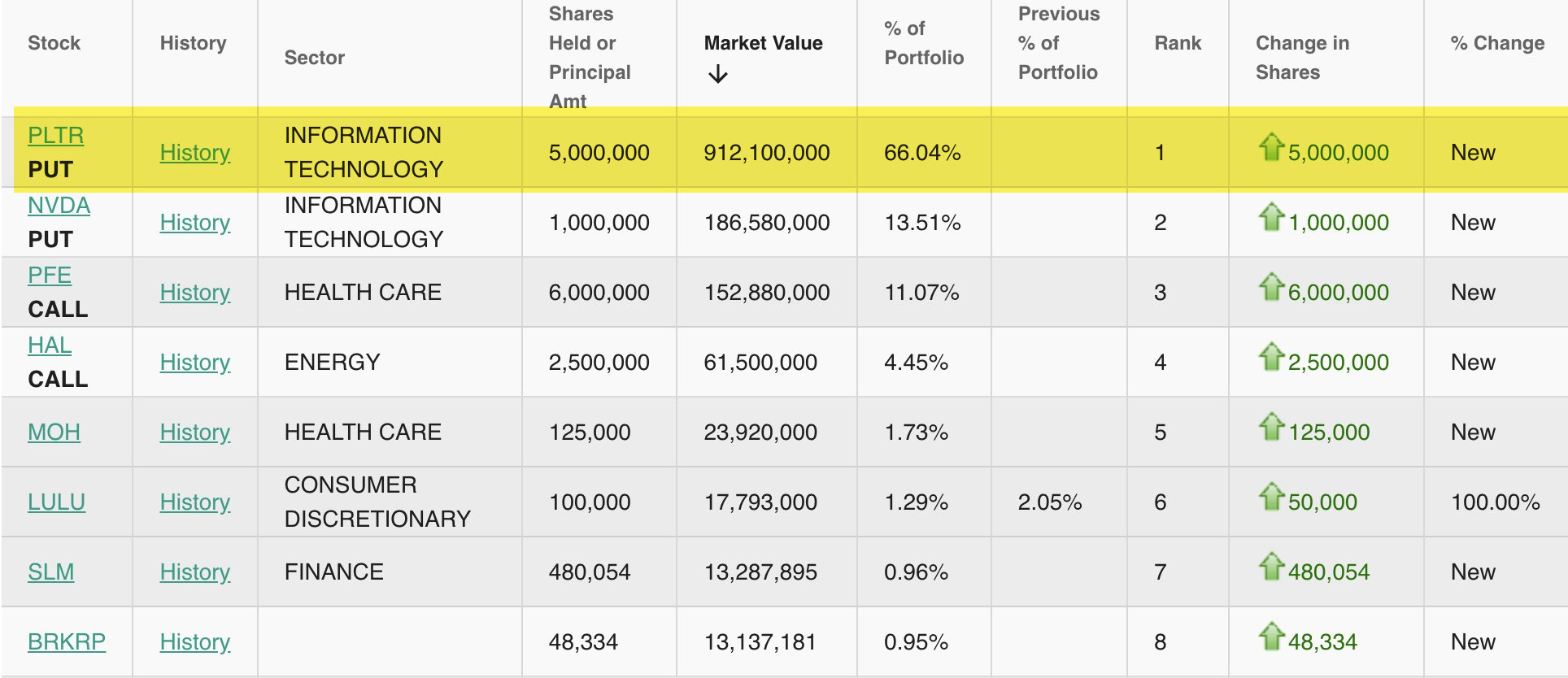
Task: Click the green up arrow in MOH row
Action: click(x=1271, y=427)
